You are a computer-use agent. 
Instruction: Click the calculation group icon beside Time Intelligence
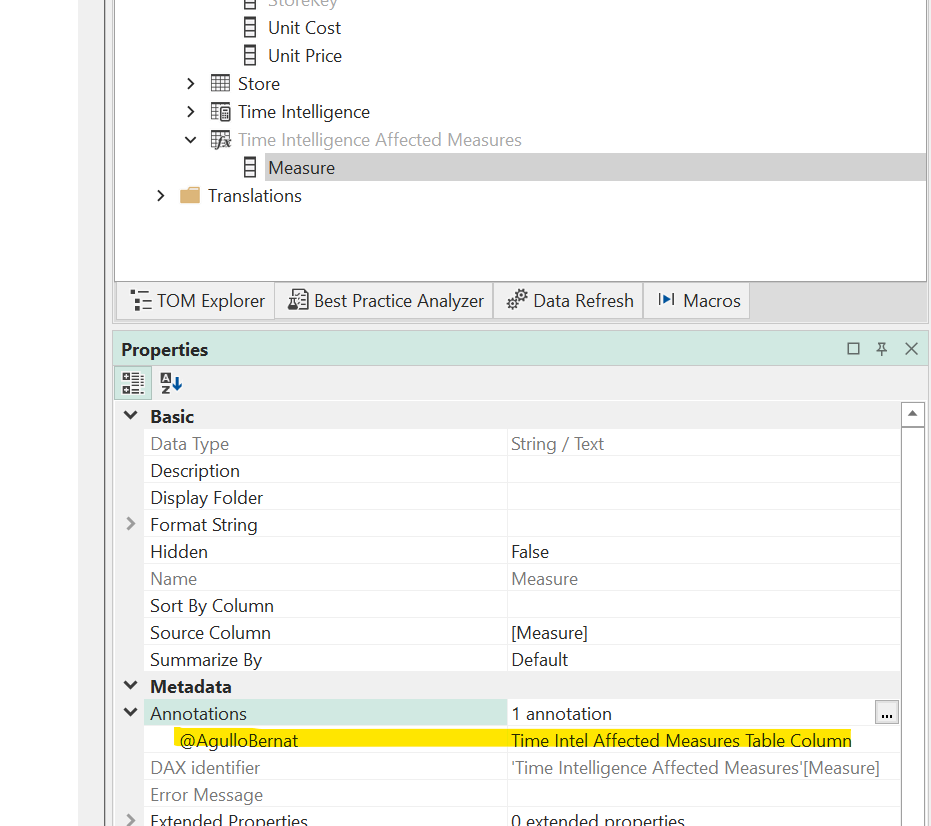click(x=219, y=111)
